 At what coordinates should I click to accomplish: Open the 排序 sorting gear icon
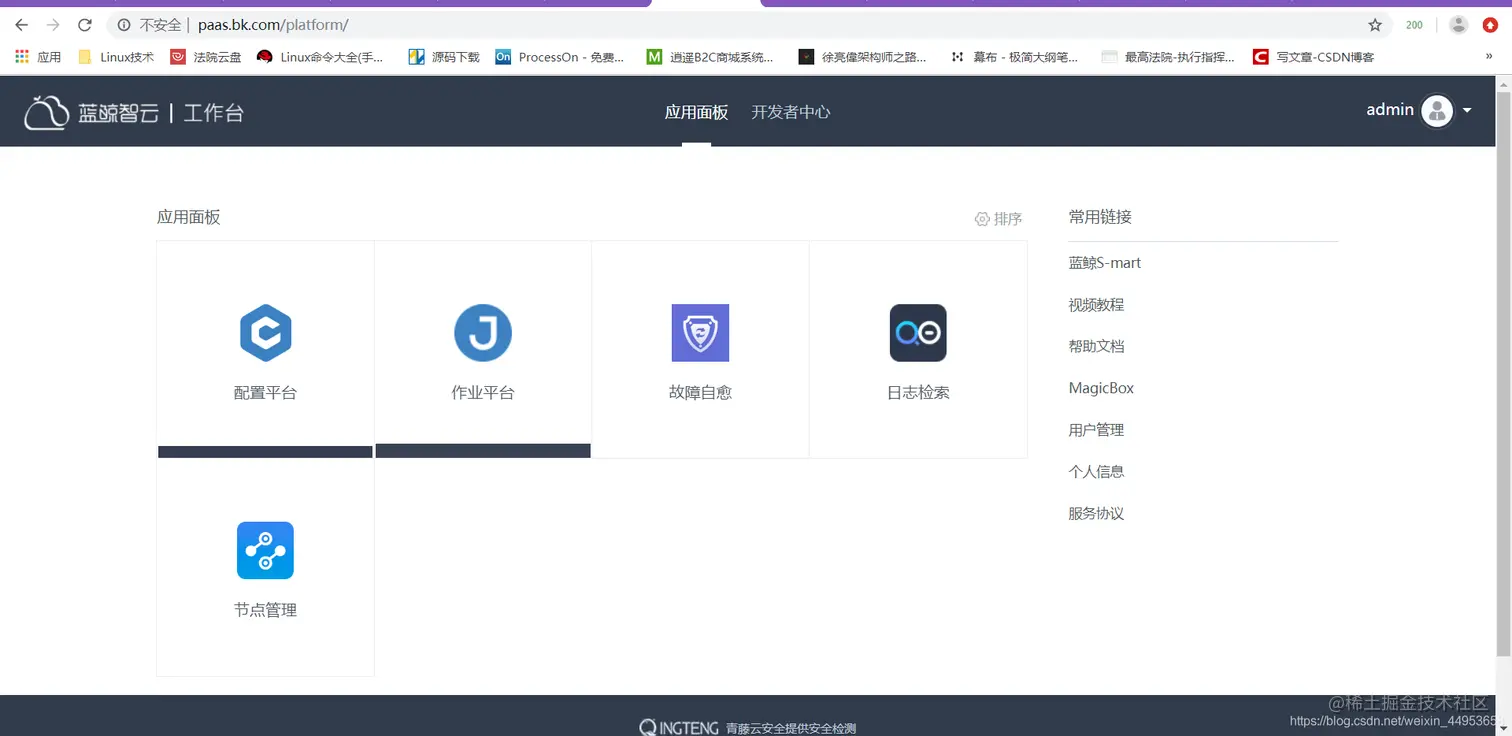pyautogui.click(x=983, y=218)
